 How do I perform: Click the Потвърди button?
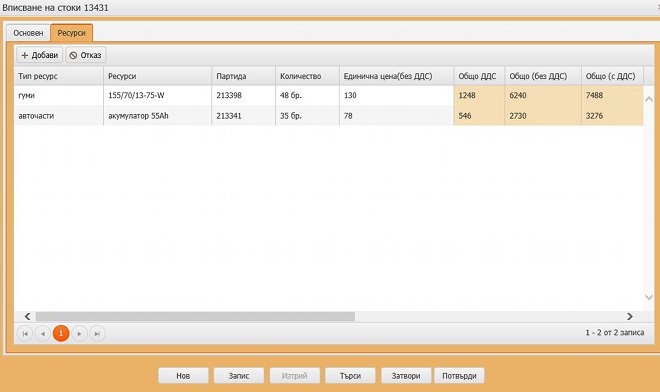(x=459, y=376)
